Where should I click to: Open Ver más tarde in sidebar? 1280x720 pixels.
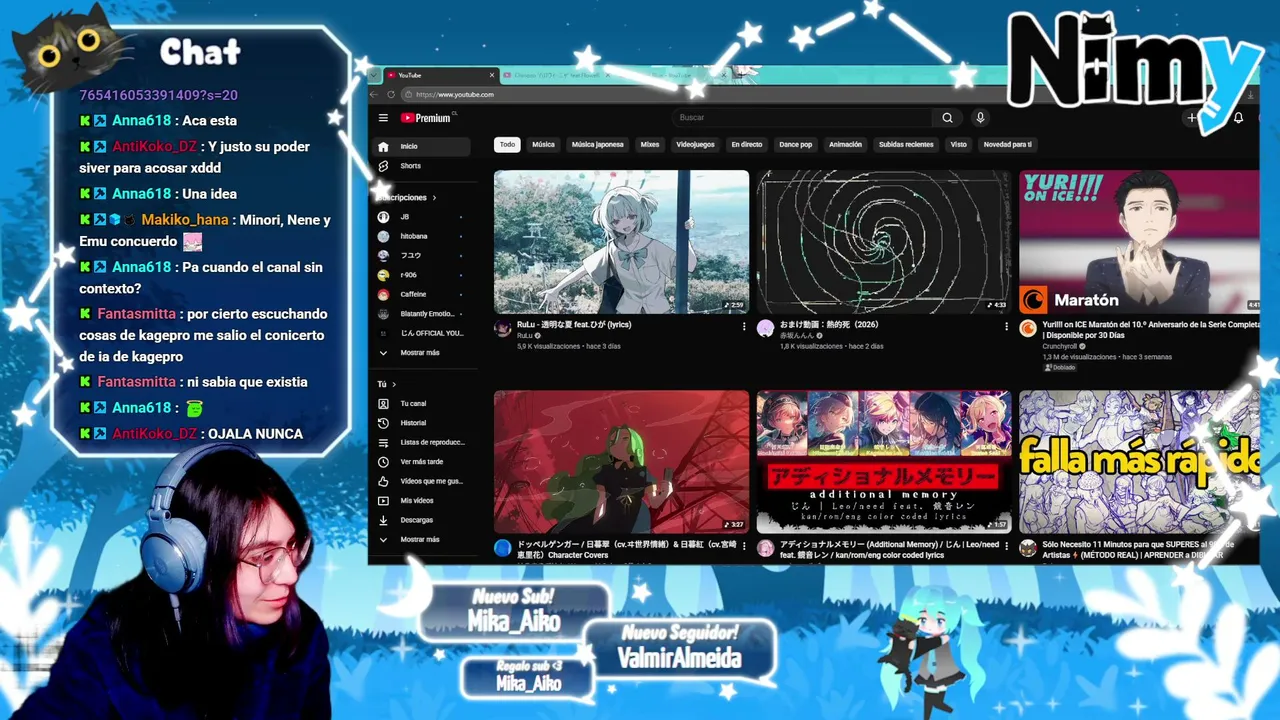pyautogui.click(x=422, y=462)
